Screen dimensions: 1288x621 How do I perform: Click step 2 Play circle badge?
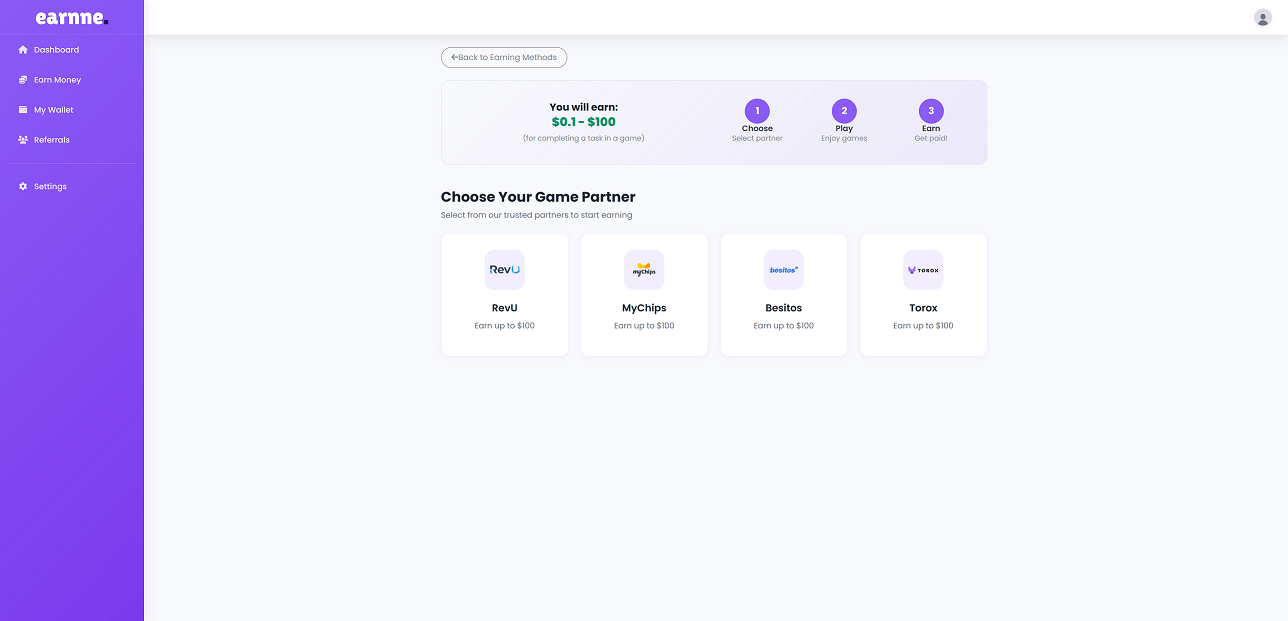(x=844, y=111)
